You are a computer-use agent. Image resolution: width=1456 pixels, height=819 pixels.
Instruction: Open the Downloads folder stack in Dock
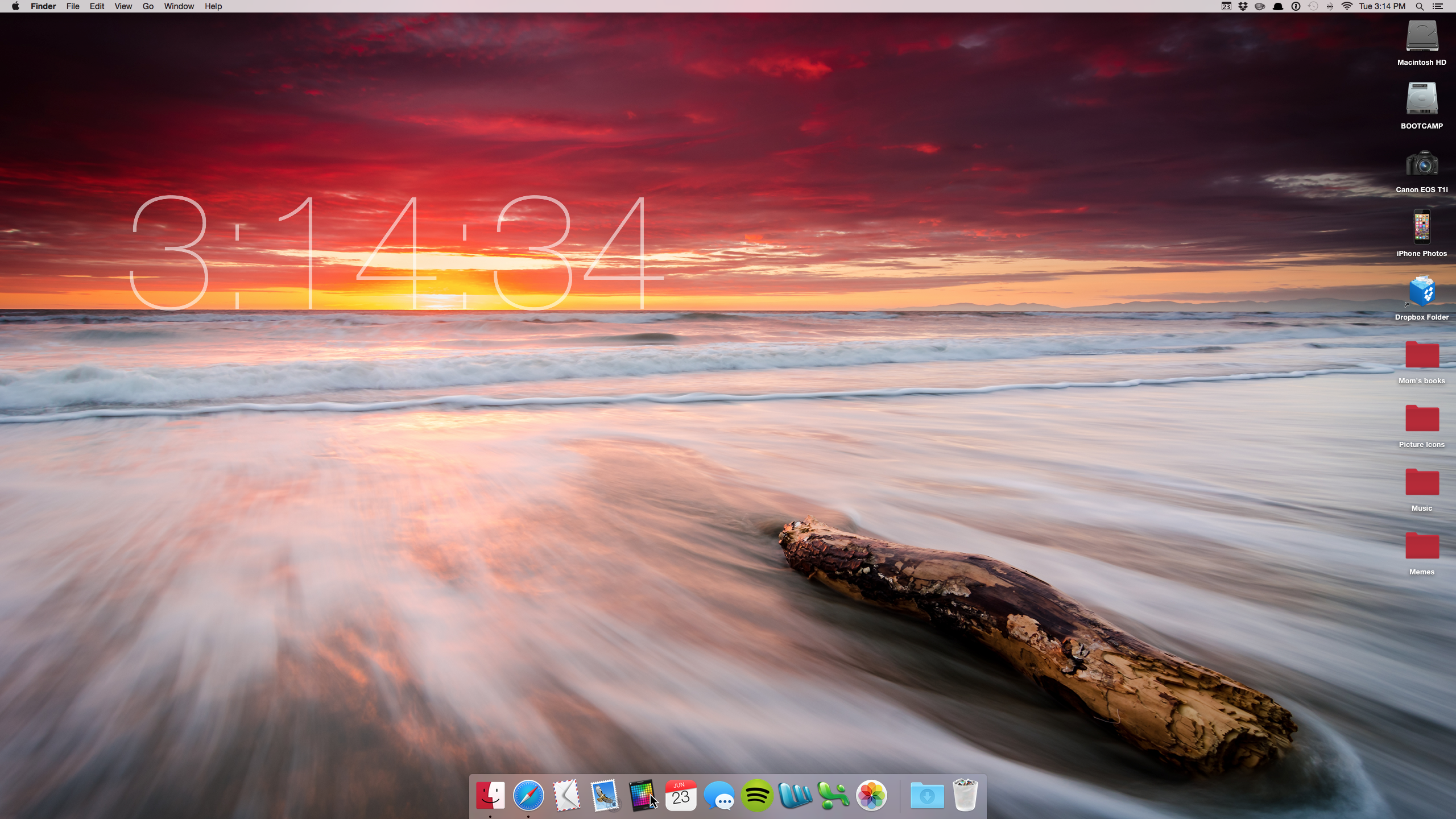click(x=927, y=795)
